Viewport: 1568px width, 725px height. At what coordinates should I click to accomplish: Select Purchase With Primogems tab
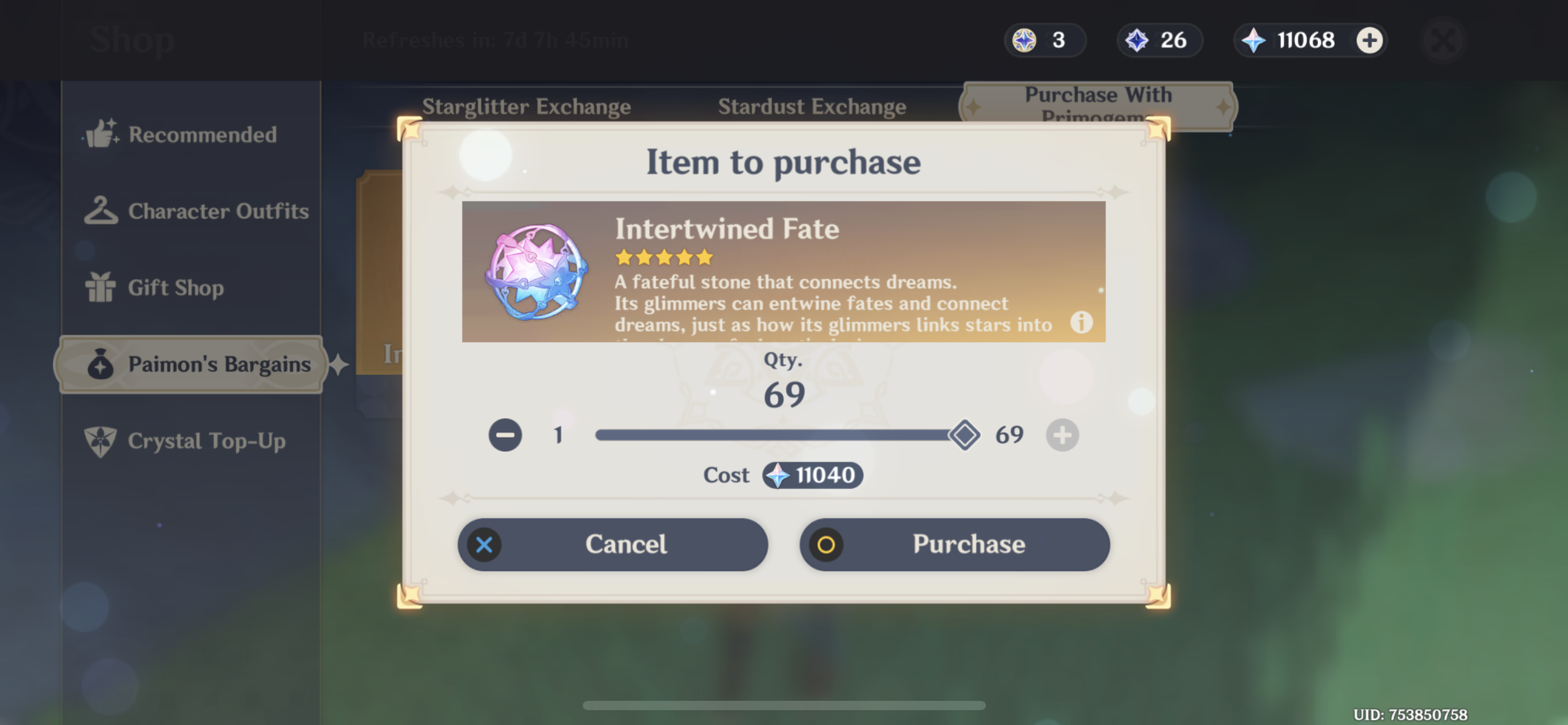pos(1097,99)
